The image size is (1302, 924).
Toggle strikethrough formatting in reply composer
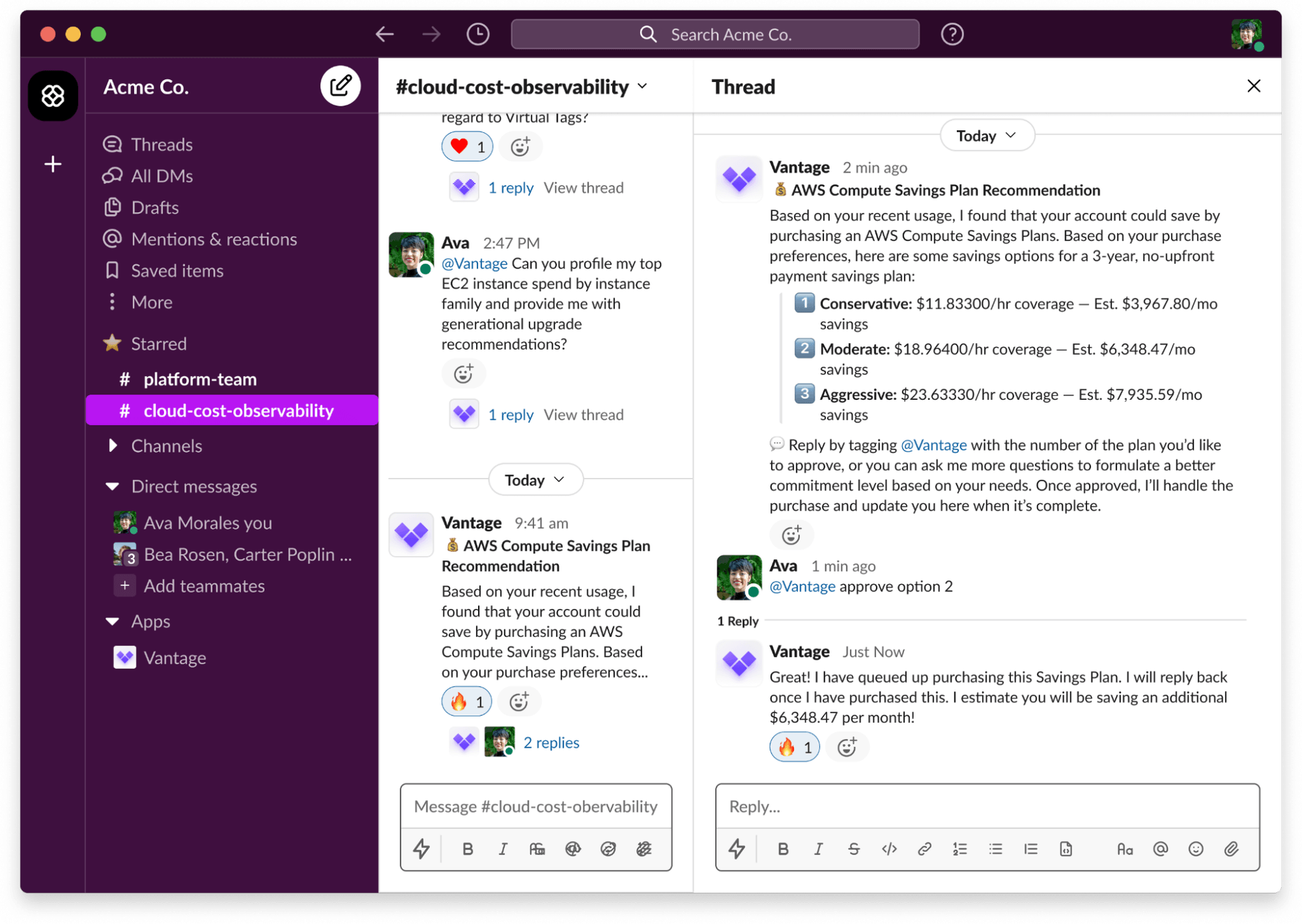(854, 849)
